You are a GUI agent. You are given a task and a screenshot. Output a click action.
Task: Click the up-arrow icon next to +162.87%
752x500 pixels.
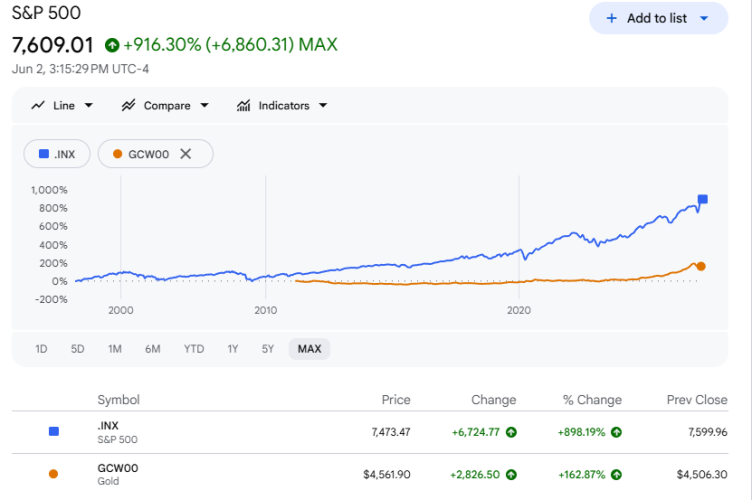616,475
